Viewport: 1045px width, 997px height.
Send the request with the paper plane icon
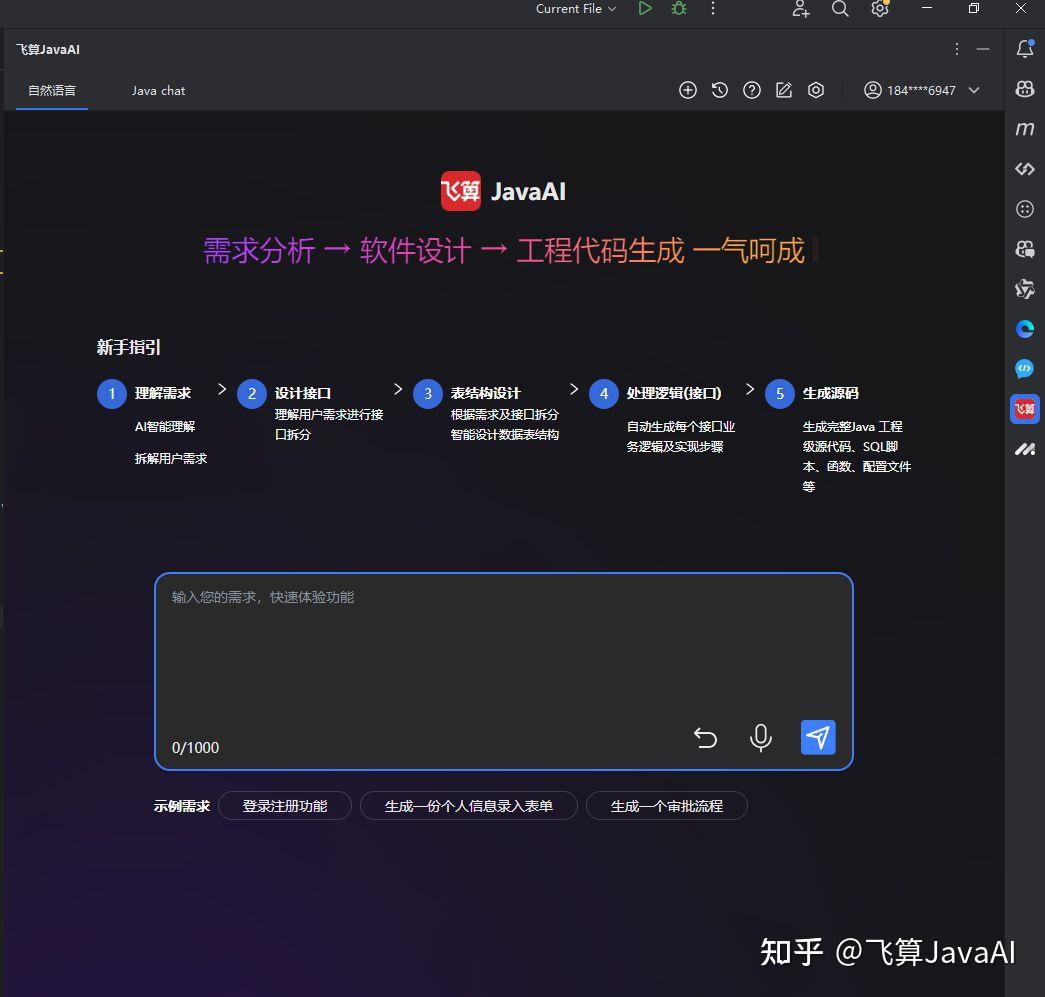[818, 737]
